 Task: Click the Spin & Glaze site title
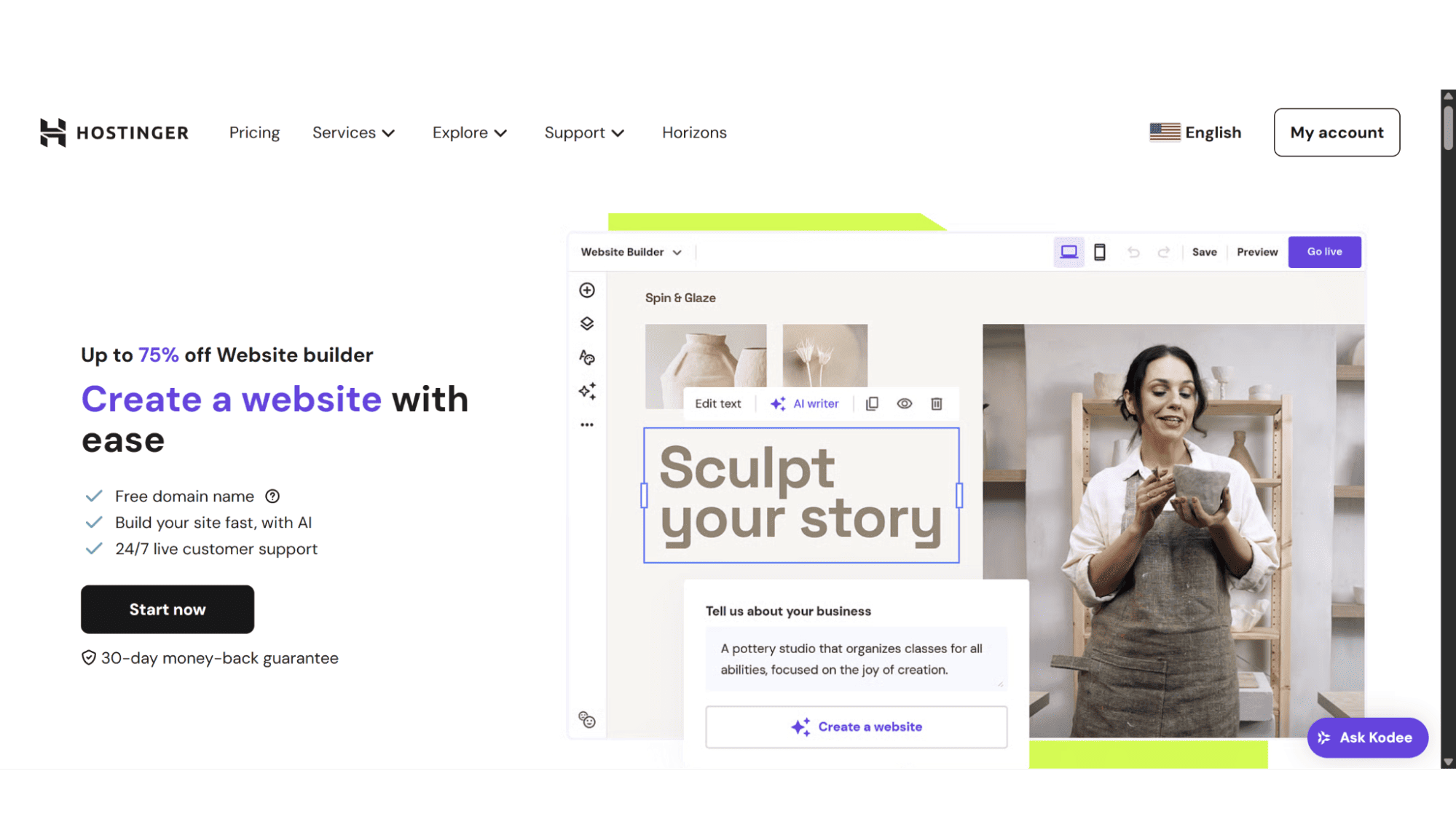click(680, 298)
